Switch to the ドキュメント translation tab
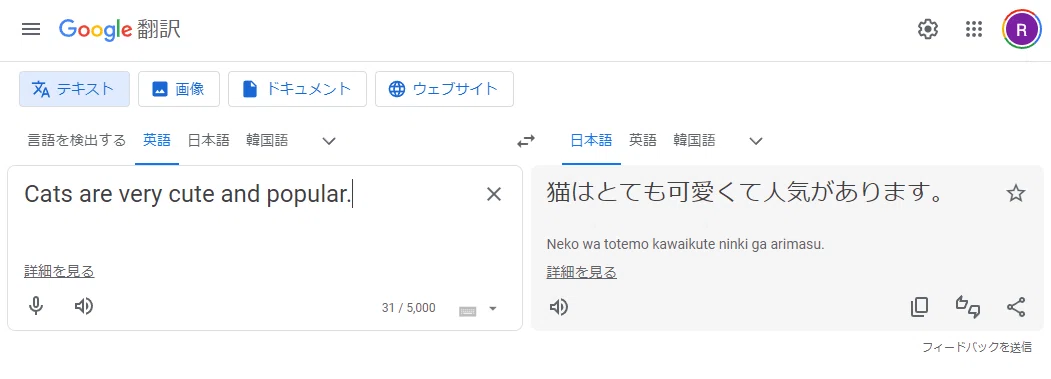 297,89
